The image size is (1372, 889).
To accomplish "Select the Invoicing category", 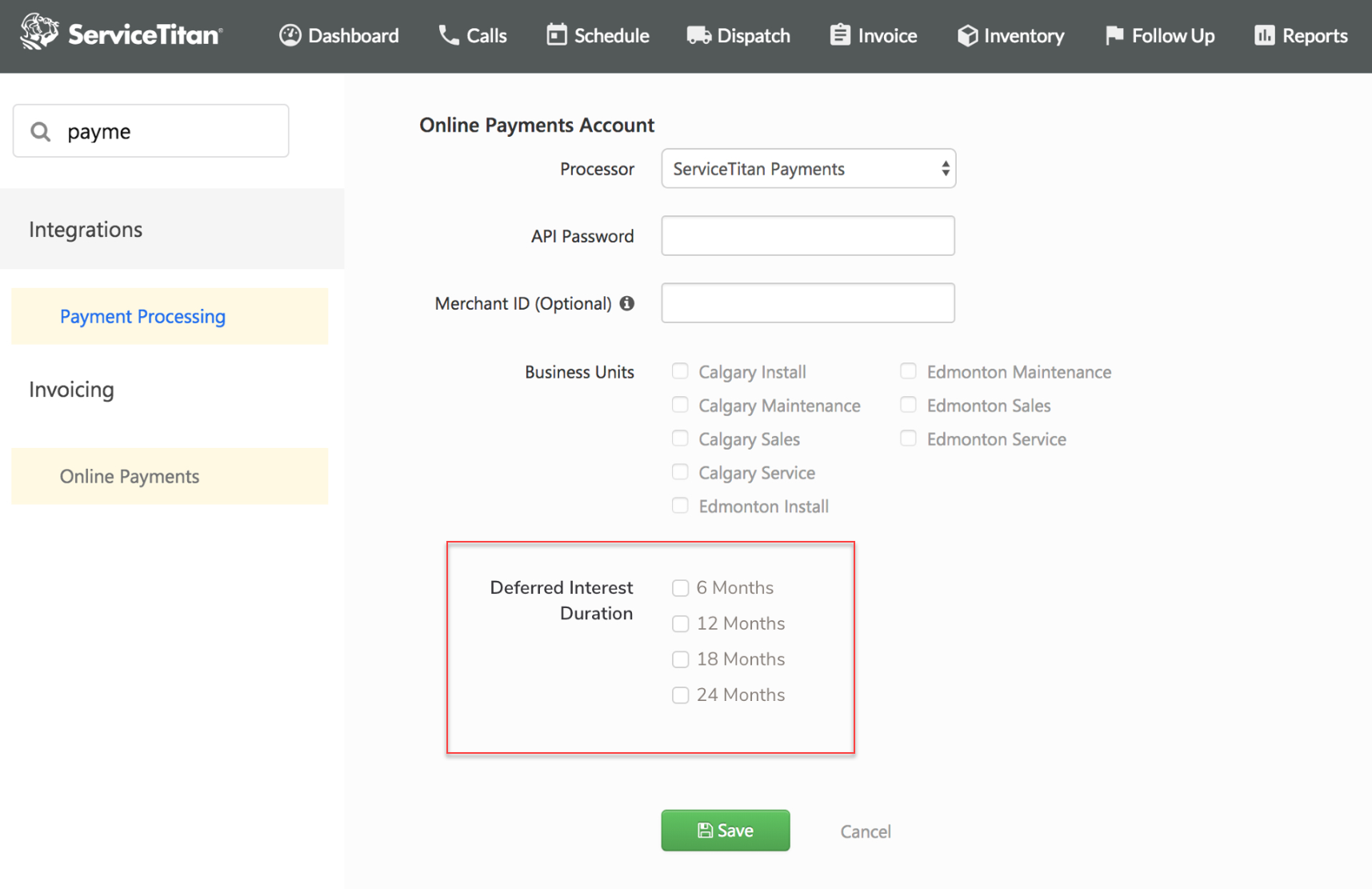I will click(x=71, y=390).
